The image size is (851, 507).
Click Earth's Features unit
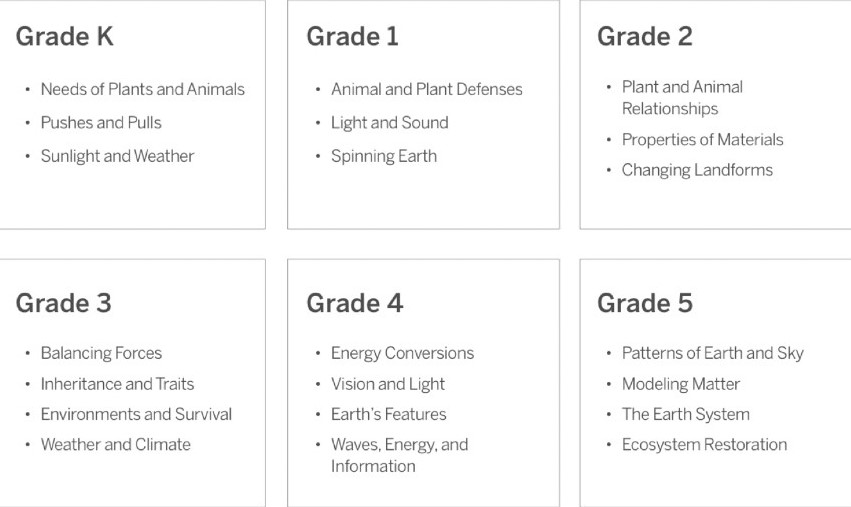coord(389,414)
